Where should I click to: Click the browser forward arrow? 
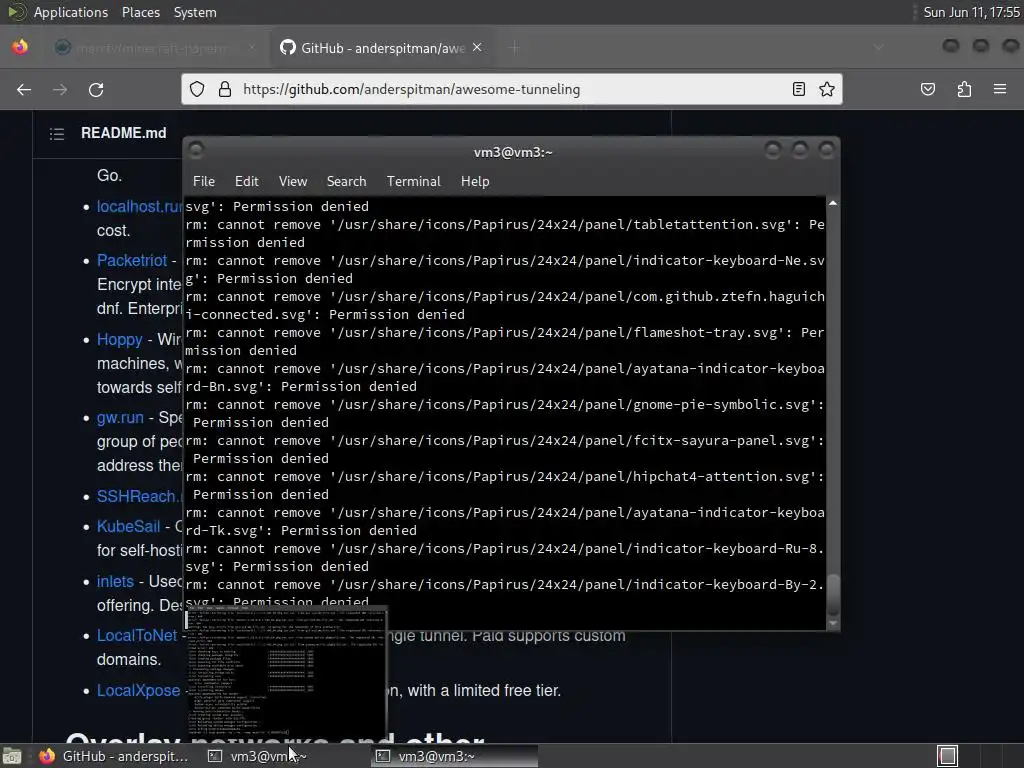(x=60, y=89)
